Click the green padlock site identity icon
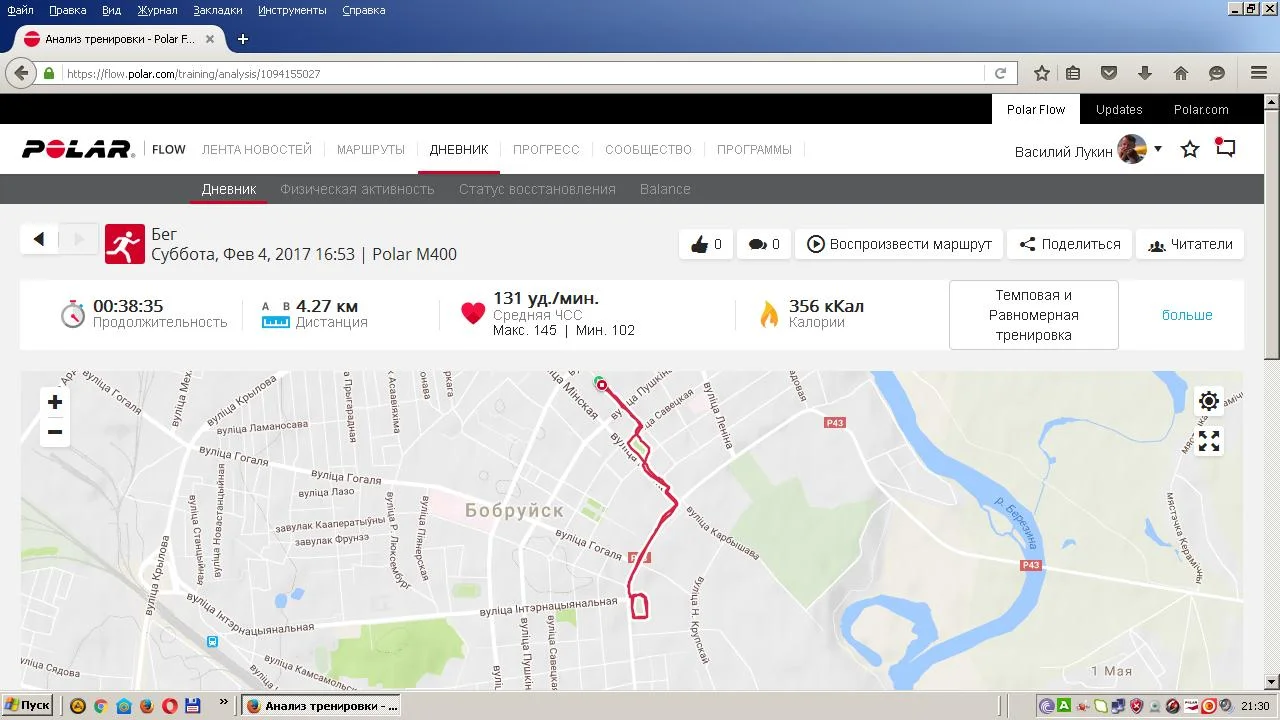The height and width of the screenshot is (720, 1280). pos(49,73)
